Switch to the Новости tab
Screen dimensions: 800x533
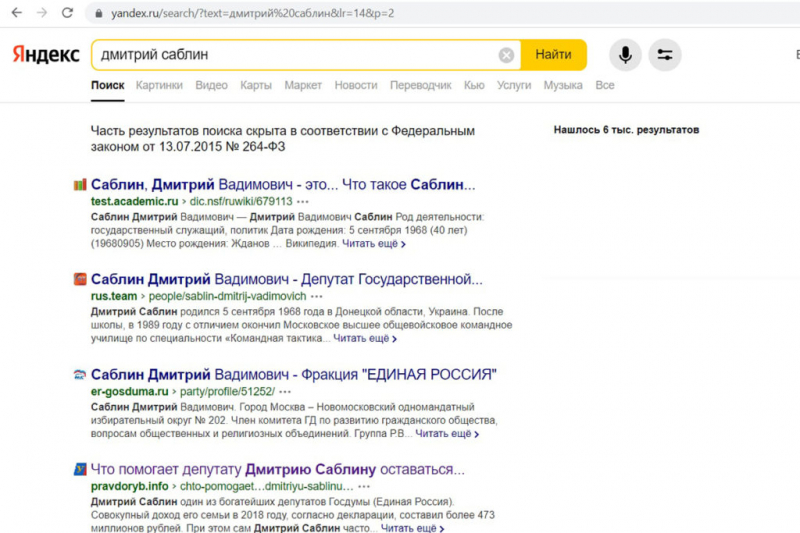click(x=356, y=86)
